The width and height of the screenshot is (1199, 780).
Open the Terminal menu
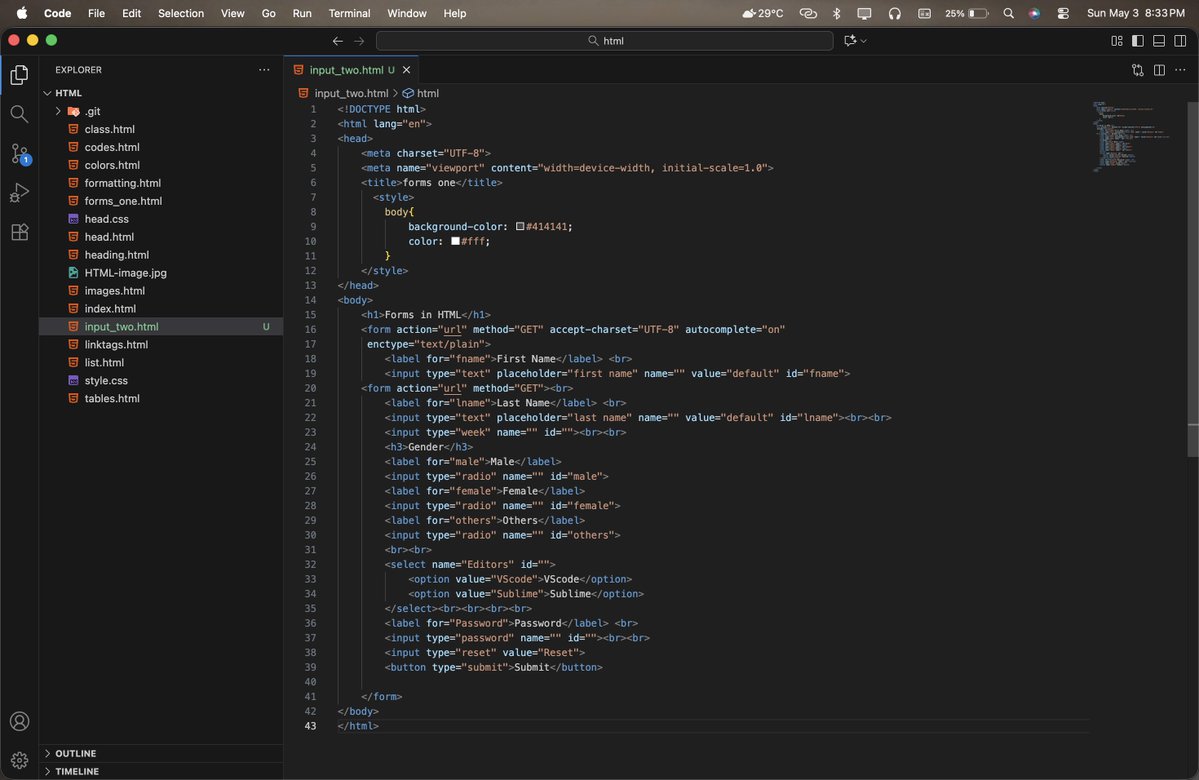[349, 13]
